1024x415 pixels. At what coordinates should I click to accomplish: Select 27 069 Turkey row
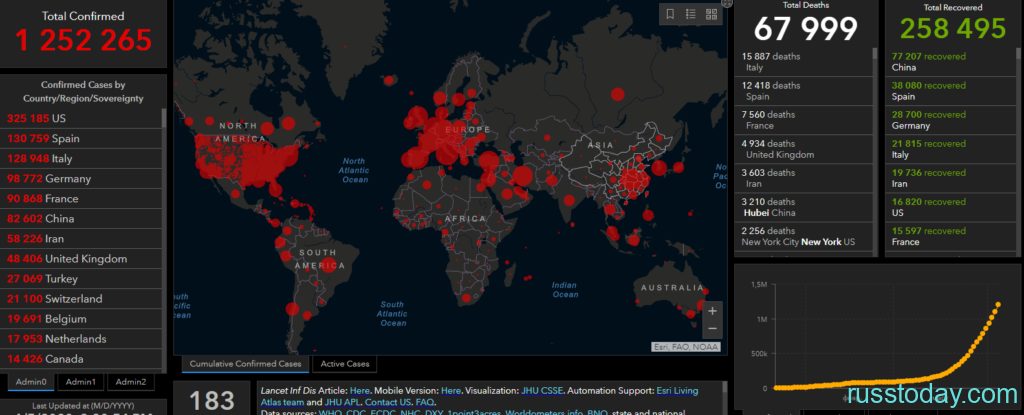(81, 279)
